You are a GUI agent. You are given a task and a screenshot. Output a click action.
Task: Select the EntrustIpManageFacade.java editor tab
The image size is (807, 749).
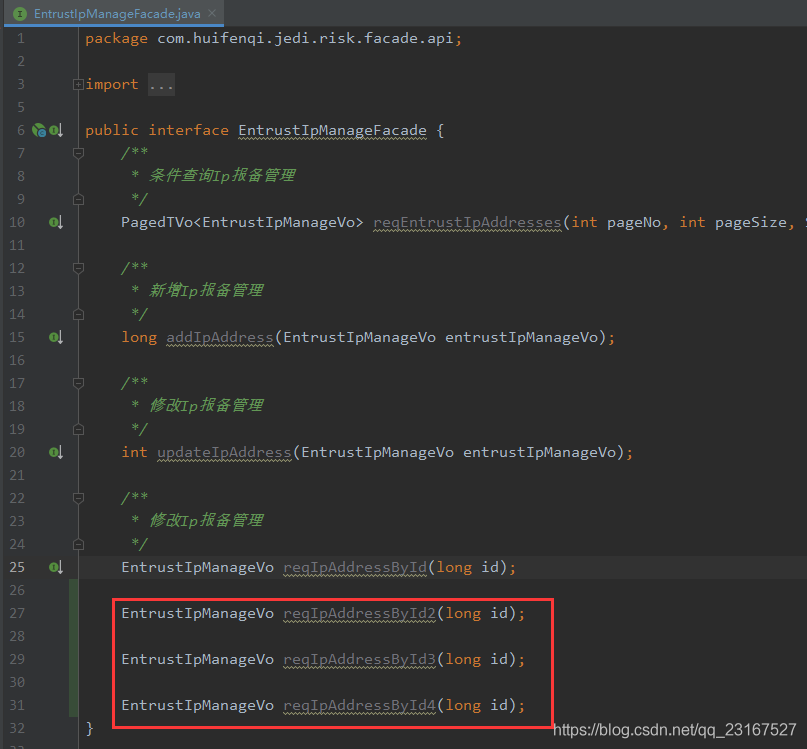pyautogui.click(x=116, y=14)
